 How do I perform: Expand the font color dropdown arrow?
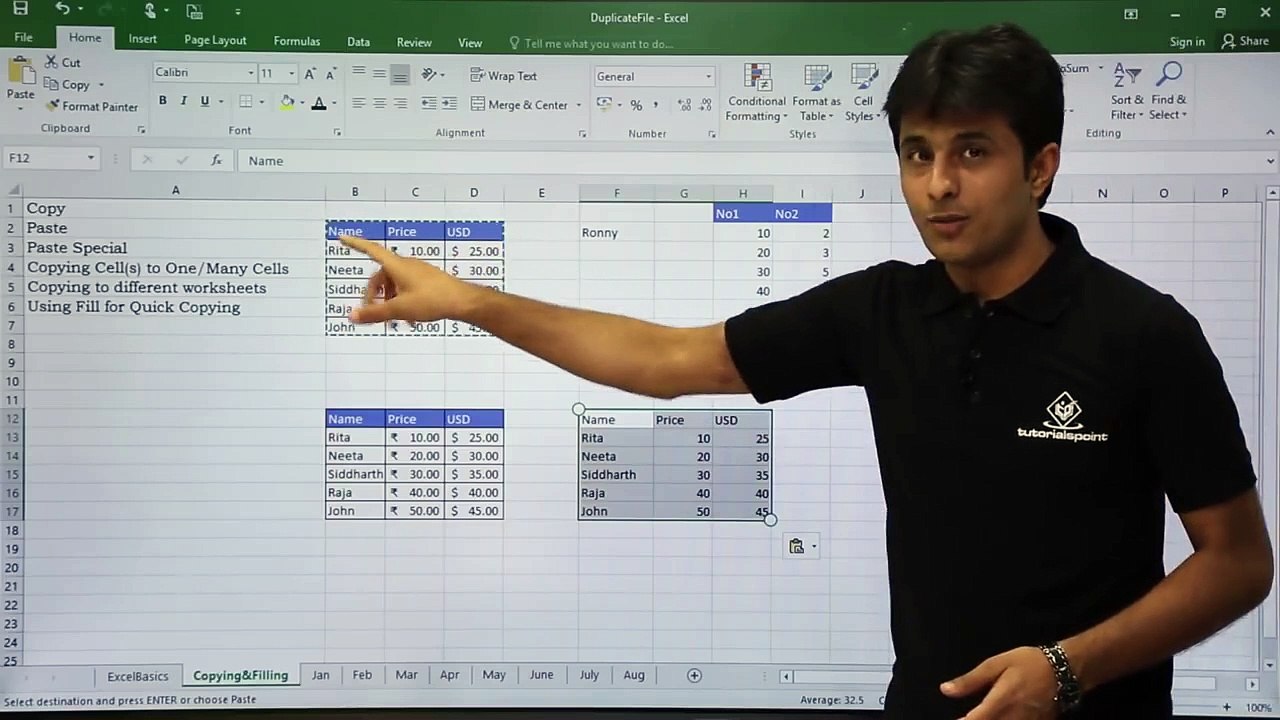(333, 102)
